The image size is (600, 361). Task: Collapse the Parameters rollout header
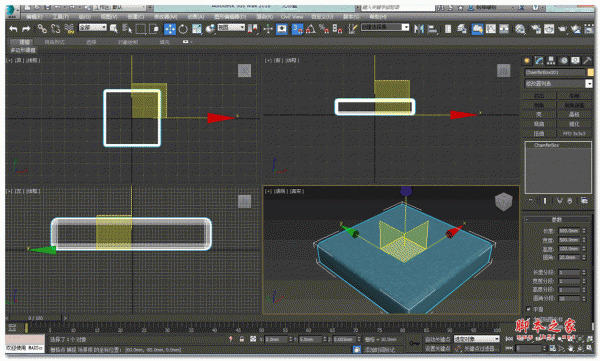click(557, 219)
